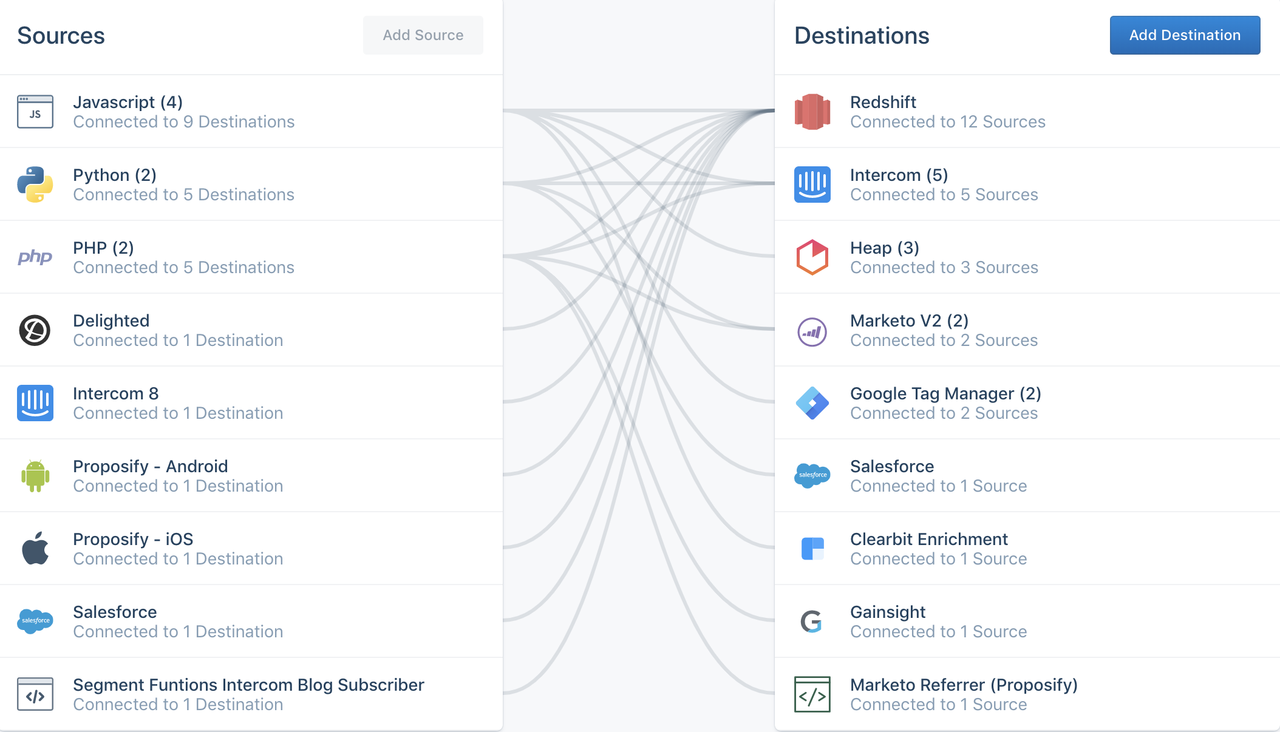Select the Salesforce source name
The height and width of the screenshot is (732, 1280).
click(x=115, y=612)
